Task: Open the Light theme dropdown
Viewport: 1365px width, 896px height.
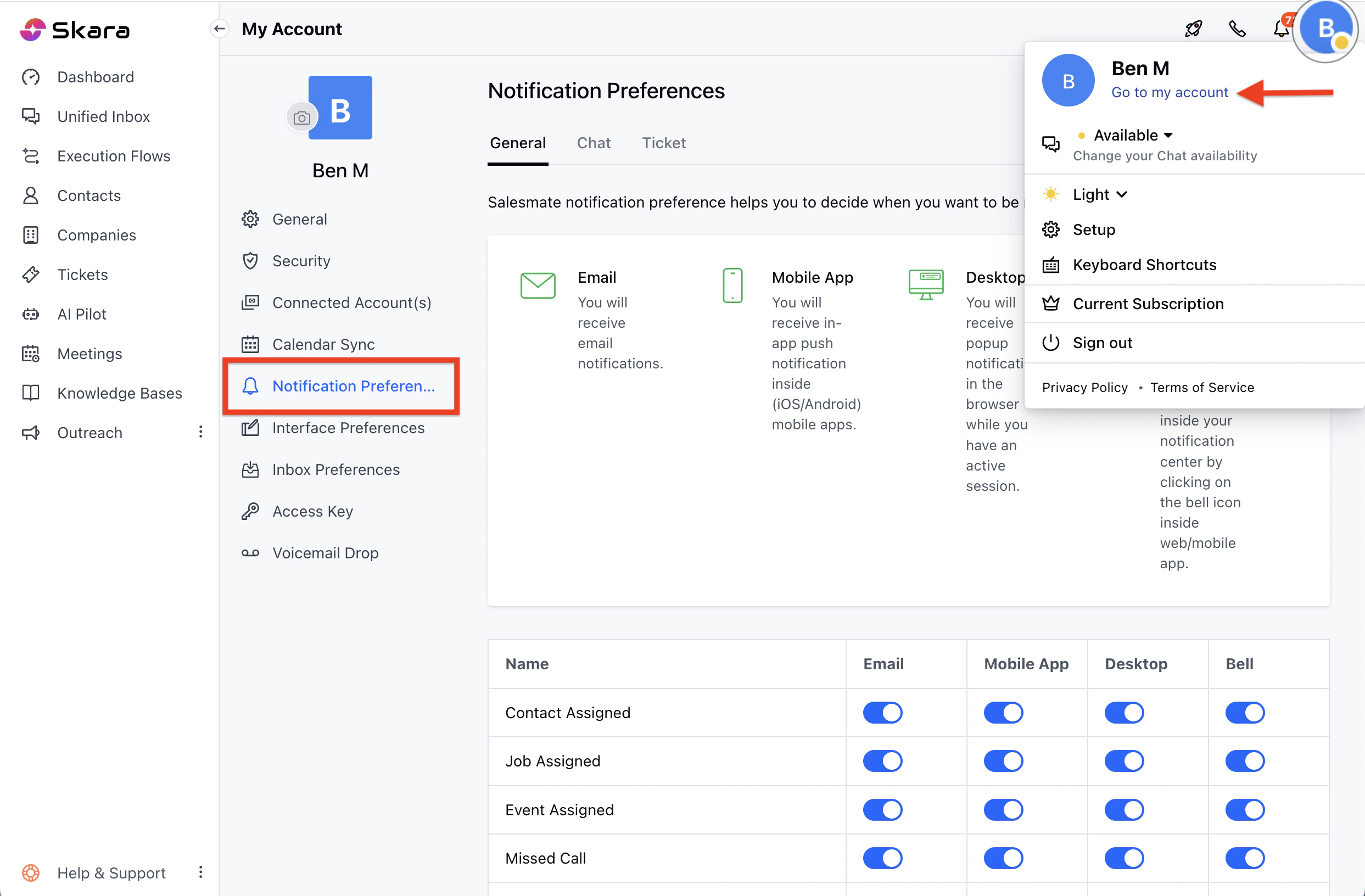Action: [1099, 194]
